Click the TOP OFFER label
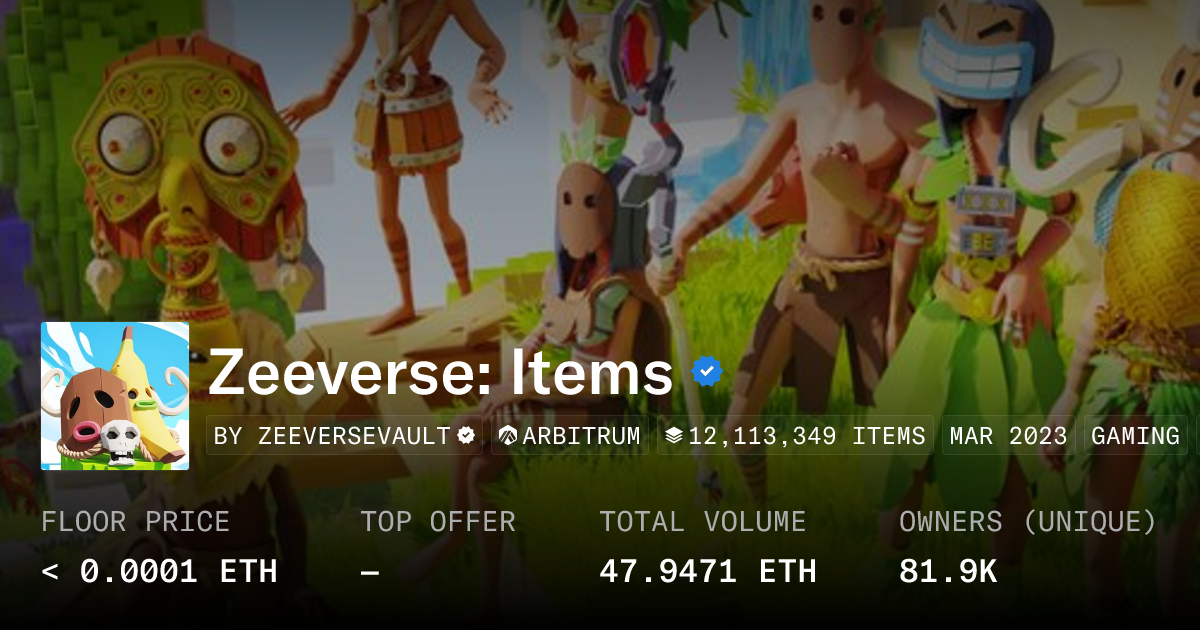1200x630 pixels. [x=438, y=522]
